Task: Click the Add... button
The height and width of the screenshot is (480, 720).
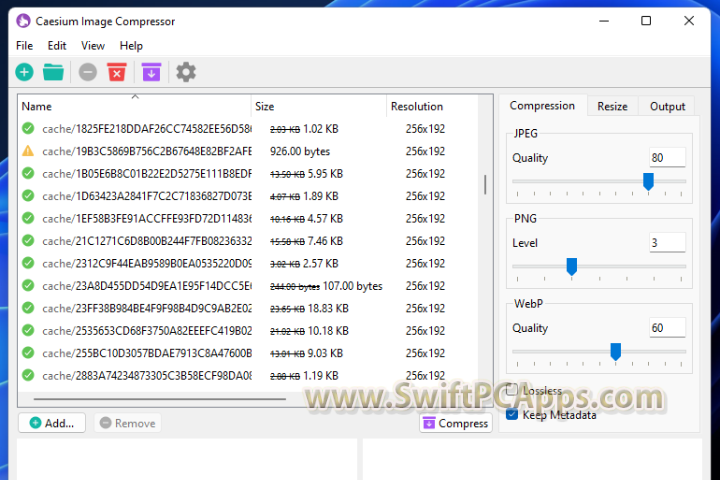Action: 52,423
